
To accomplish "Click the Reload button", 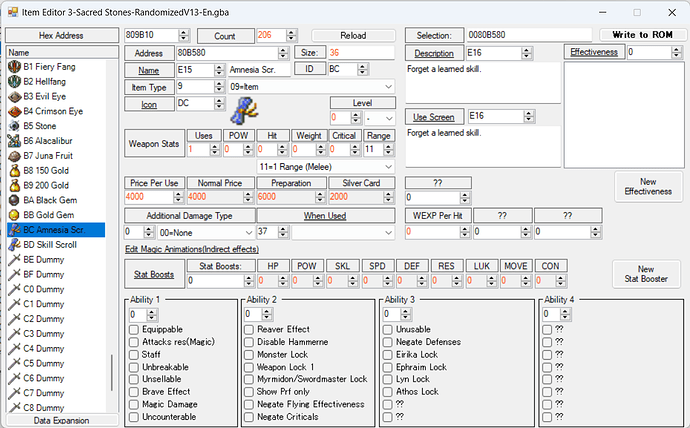I will 353,35.
